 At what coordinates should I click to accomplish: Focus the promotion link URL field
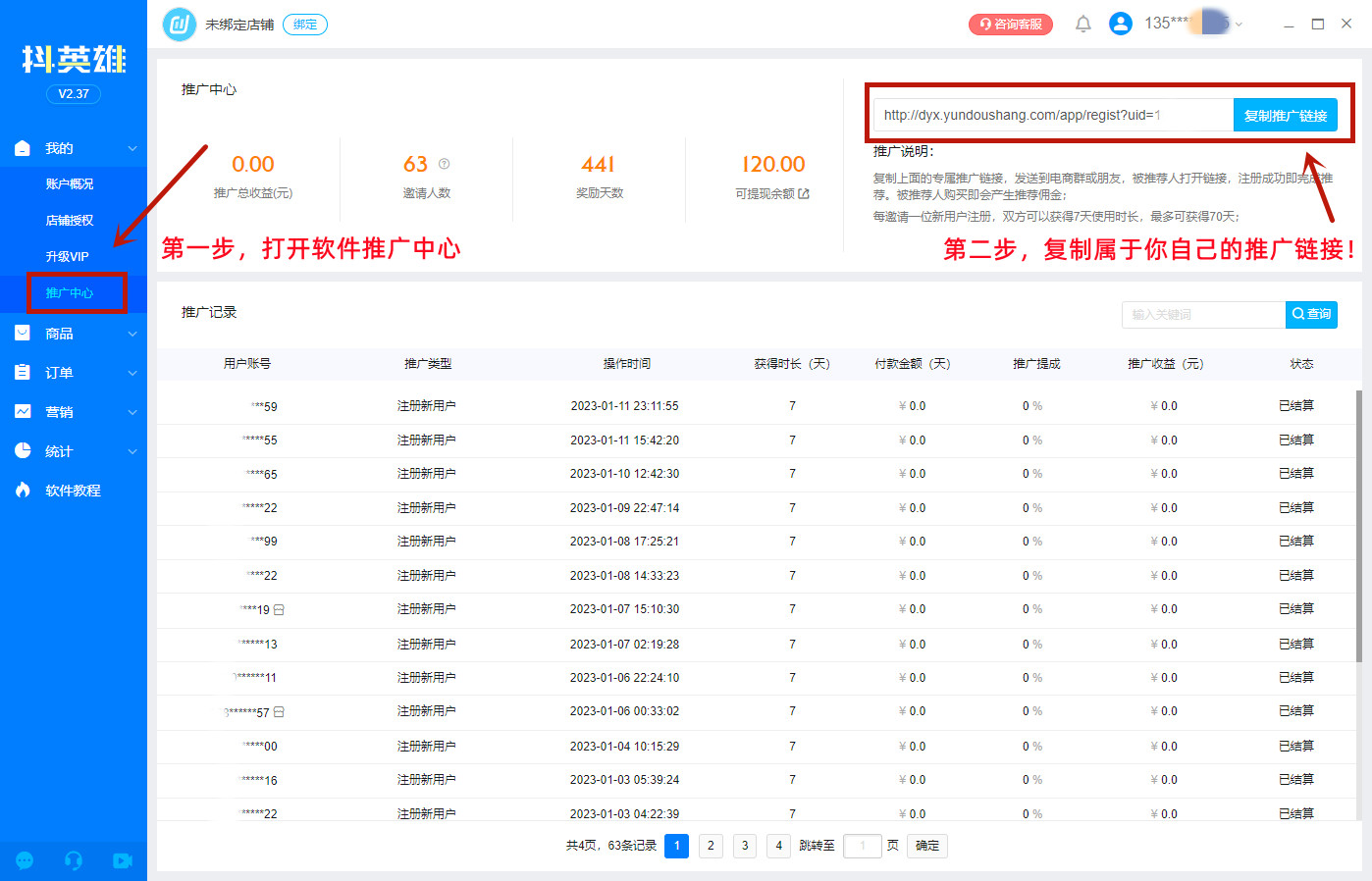pyautogui.click(x=1053, y=116)
